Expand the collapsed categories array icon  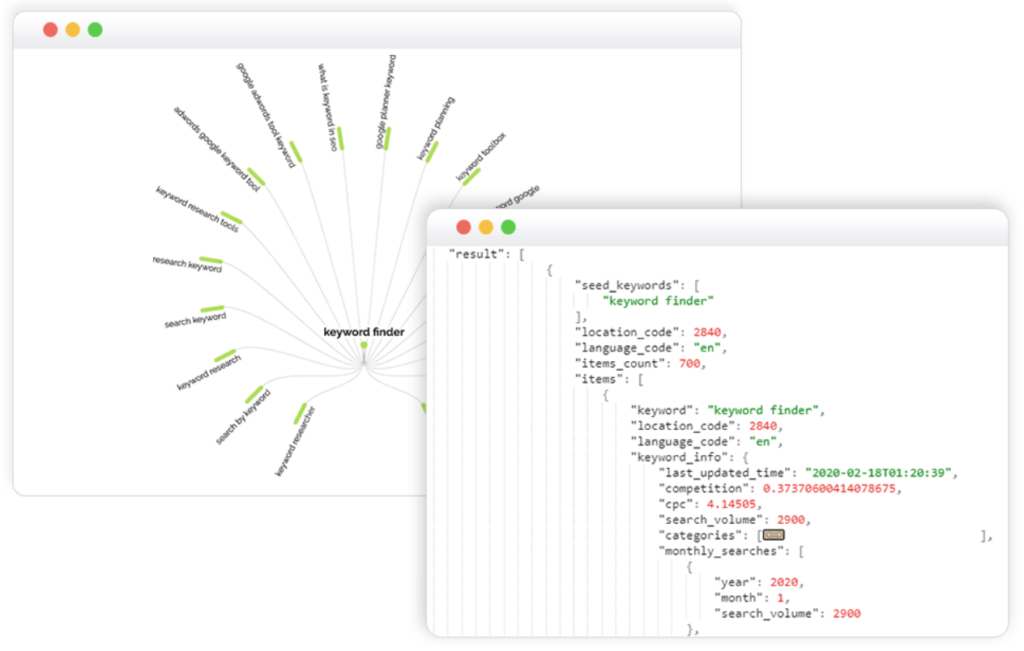click(773, 535)
